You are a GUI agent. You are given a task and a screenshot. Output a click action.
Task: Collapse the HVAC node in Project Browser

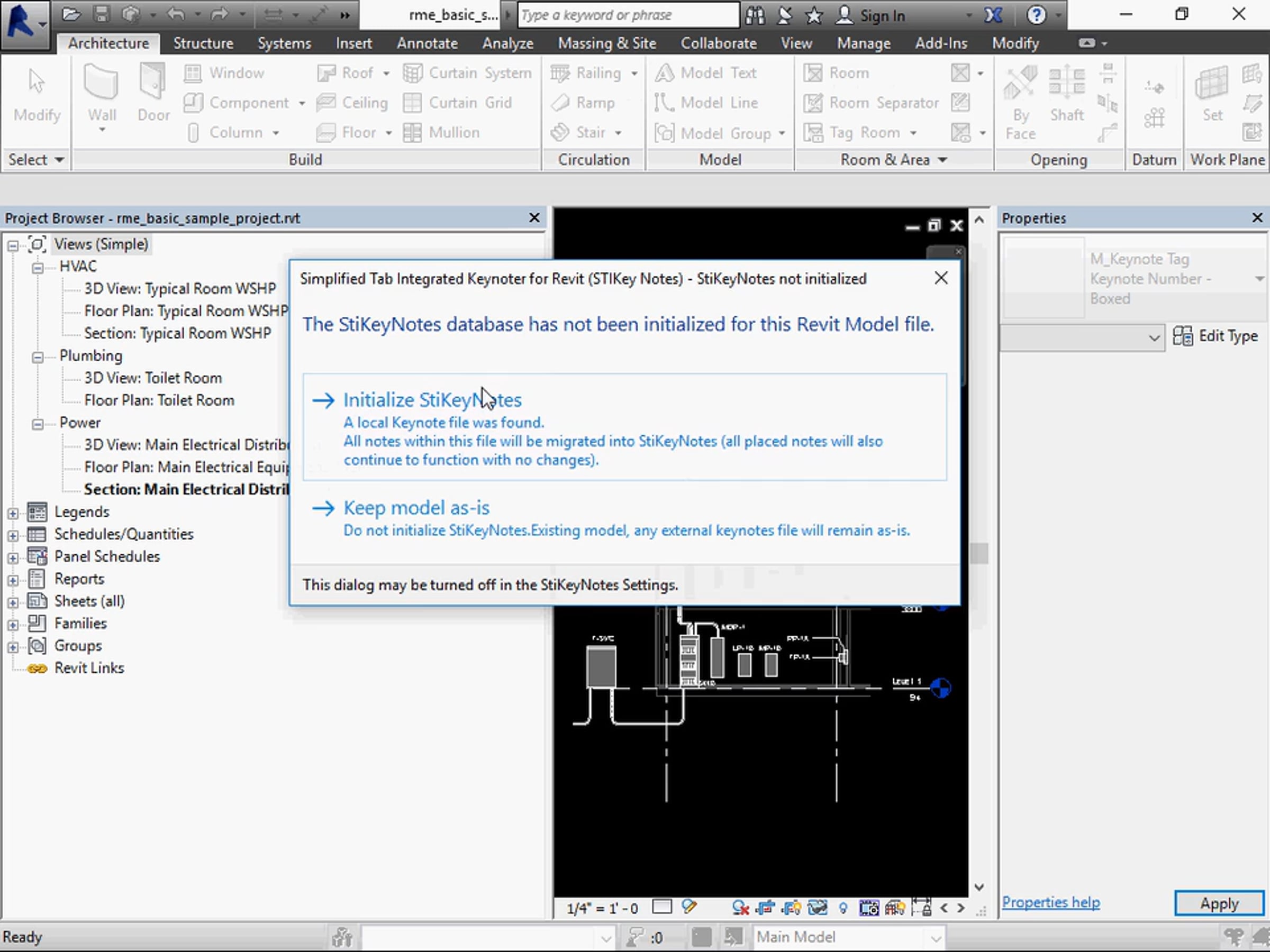[x=38, y=268]
